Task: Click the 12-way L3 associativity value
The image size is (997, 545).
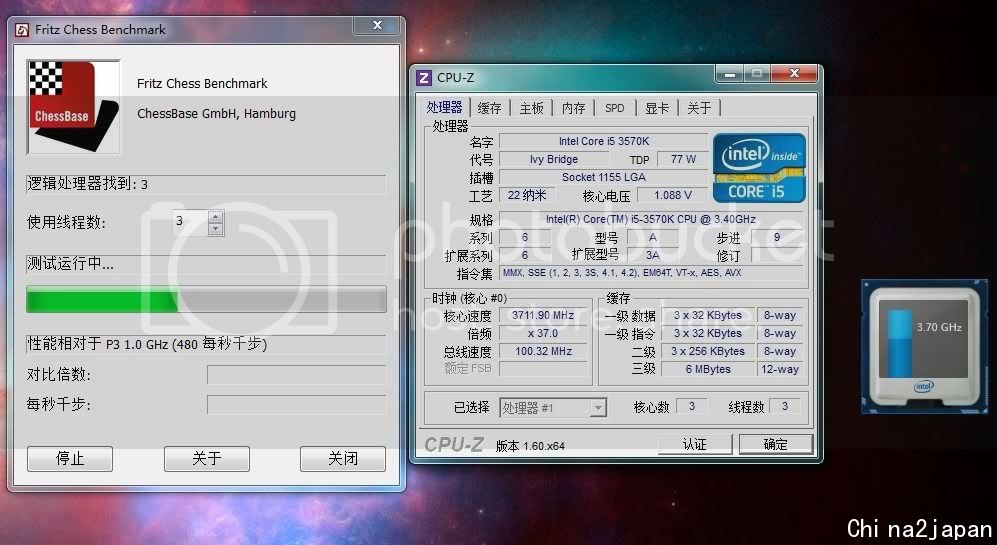Action: pos(780,369)
